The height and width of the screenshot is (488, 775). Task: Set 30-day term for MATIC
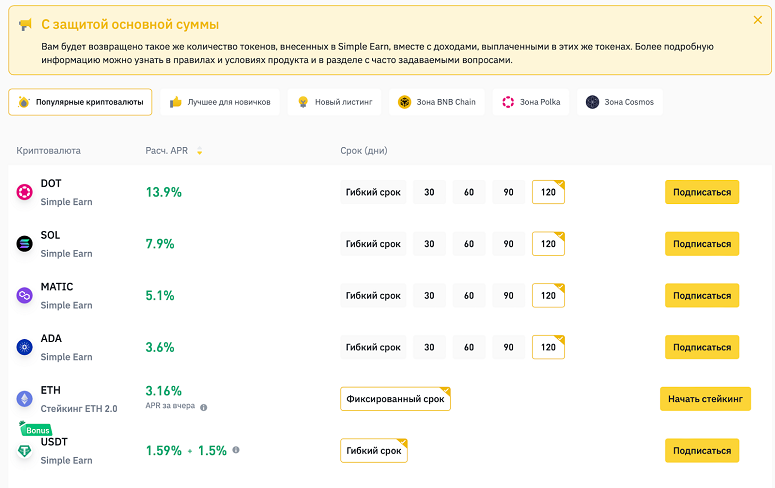tap(430, 296)
